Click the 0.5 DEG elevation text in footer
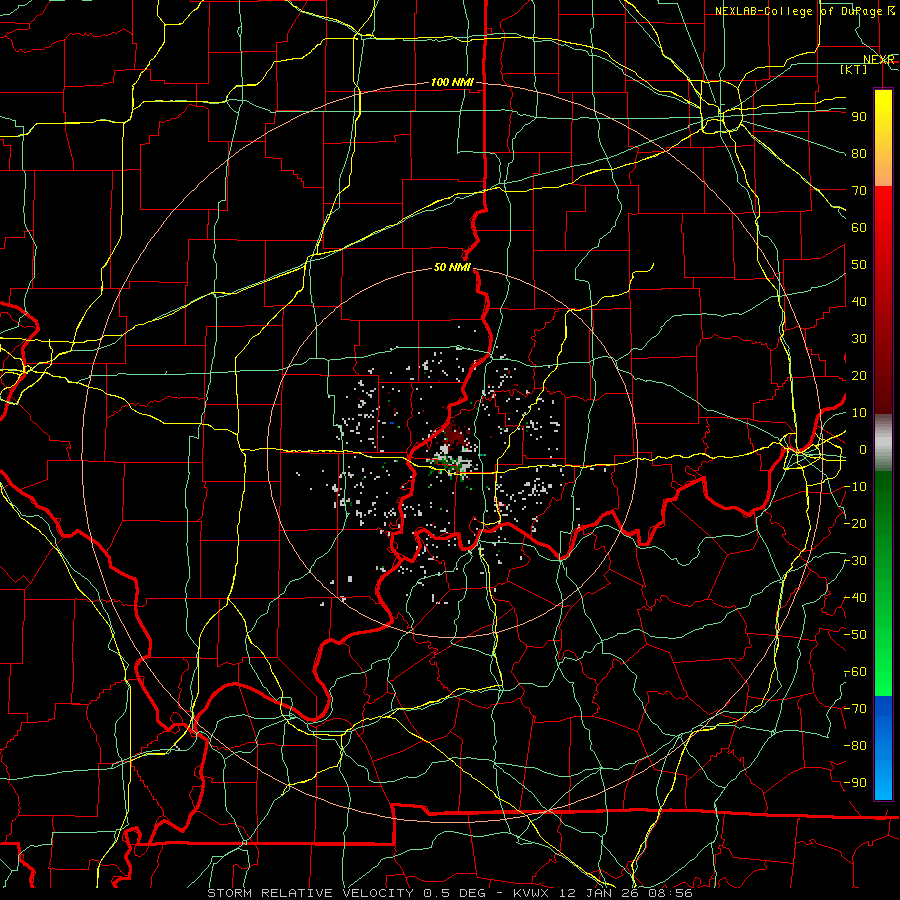Viewport: 900px width, 900px height. coord(454,893)
